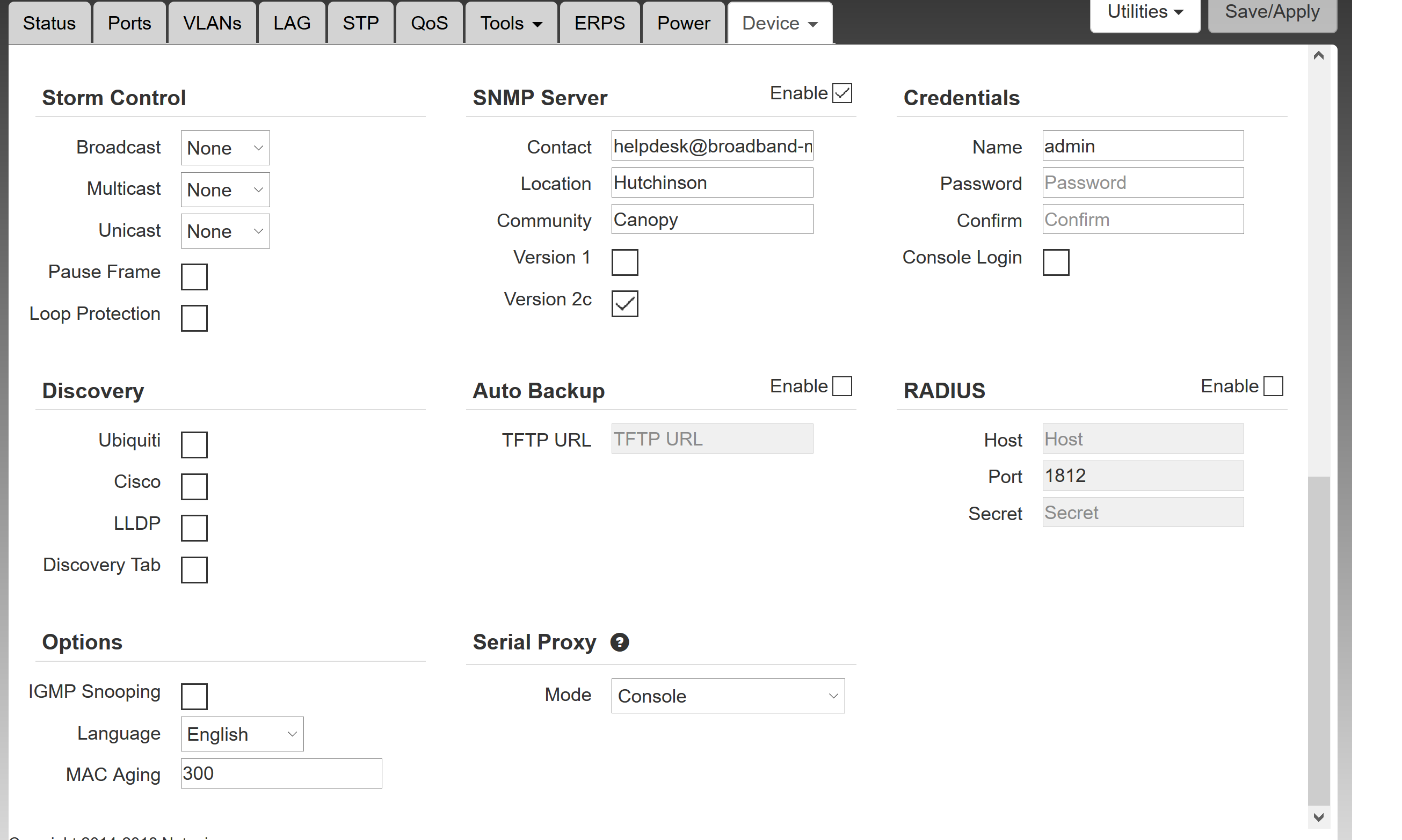Enable the Loop Protection checkbox
Screen dimensions: 1402x840
[x=194, y=318]
